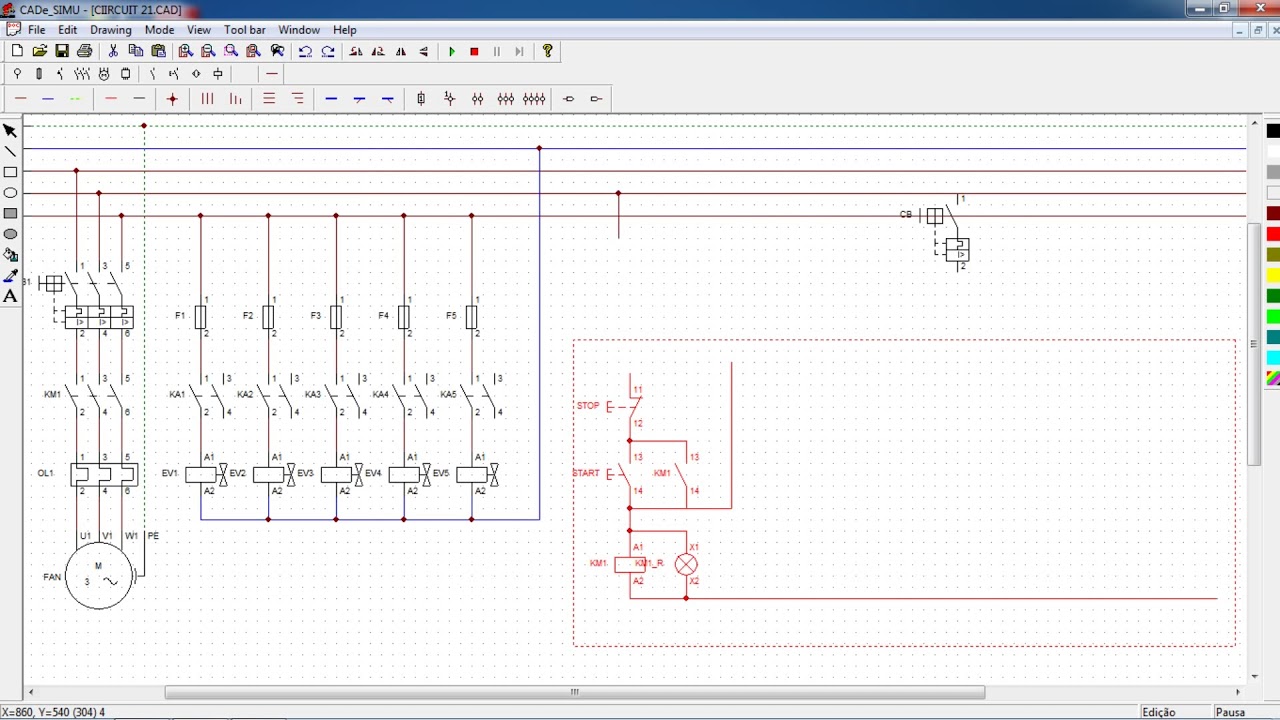Screen dimensions: 1280x720
Task: Click the vertical scrollbar thumb
Action: pos(1255,344)
